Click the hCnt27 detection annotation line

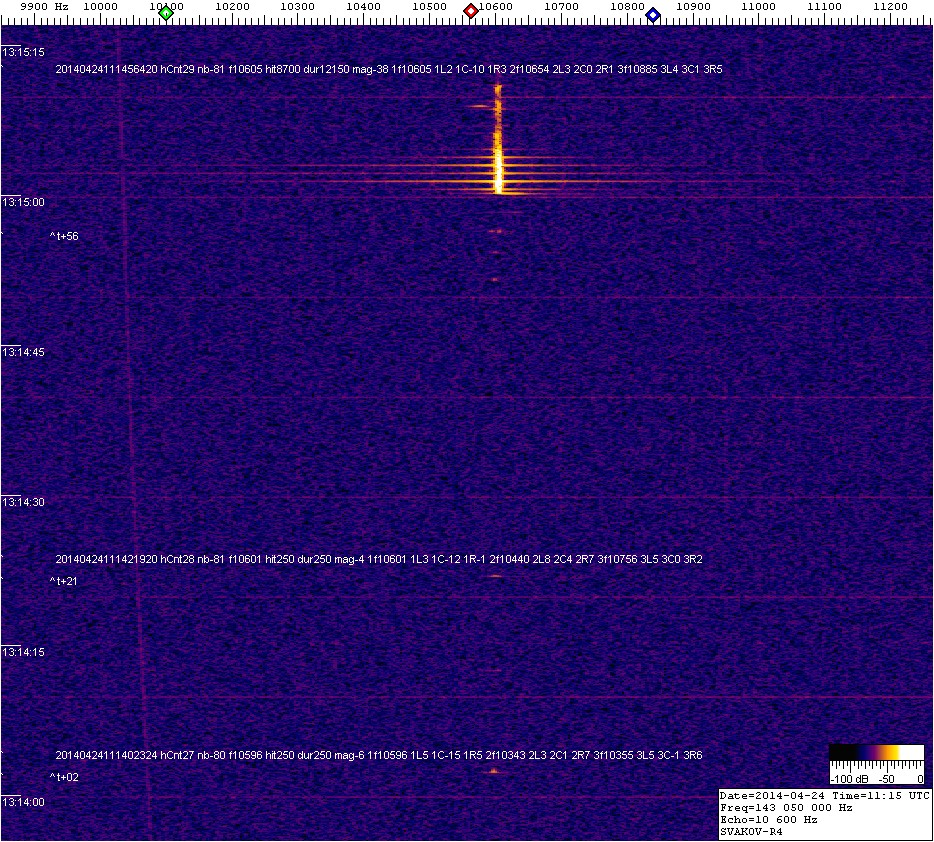[x=378, y=755]
